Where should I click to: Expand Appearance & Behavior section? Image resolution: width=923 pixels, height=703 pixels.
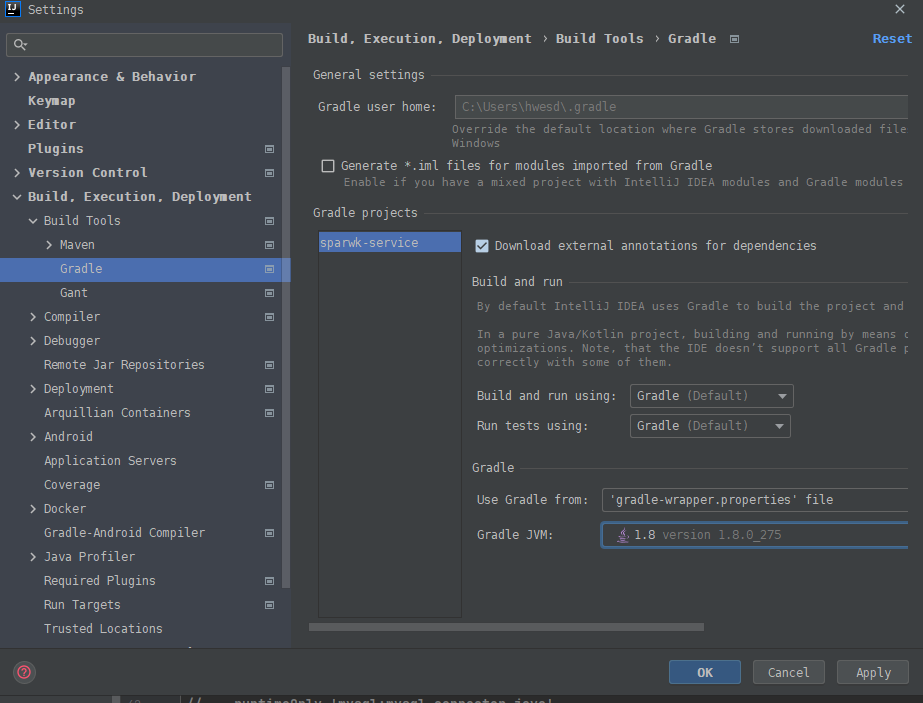pos(16,77)
